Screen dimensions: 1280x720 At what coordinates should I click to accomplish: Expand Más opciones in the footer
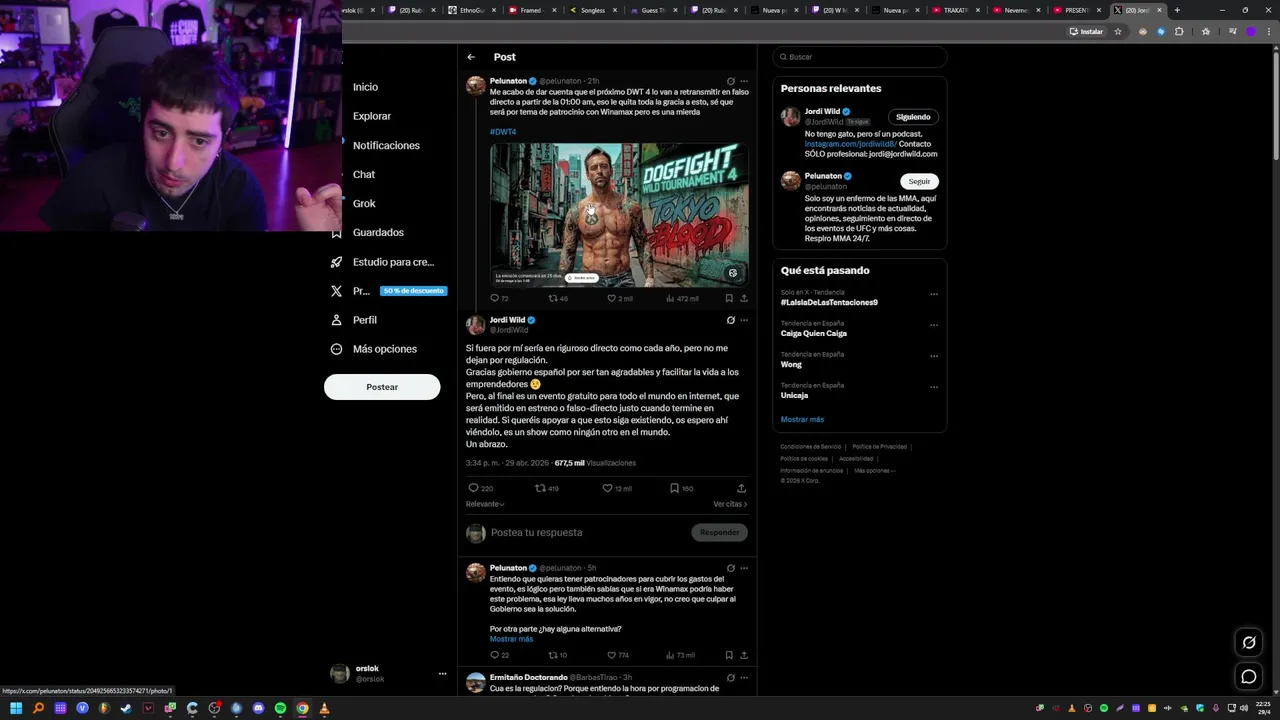coord(875,470)
